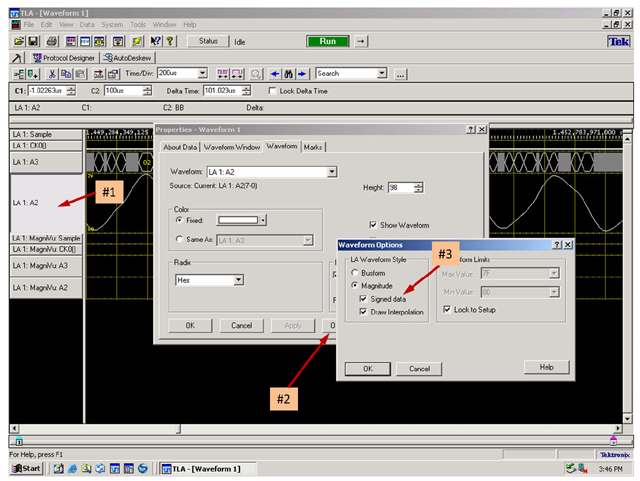This screenshot has height=481, width=640.
Task: Click the binoculars search icon
Action: click(288, 74)
